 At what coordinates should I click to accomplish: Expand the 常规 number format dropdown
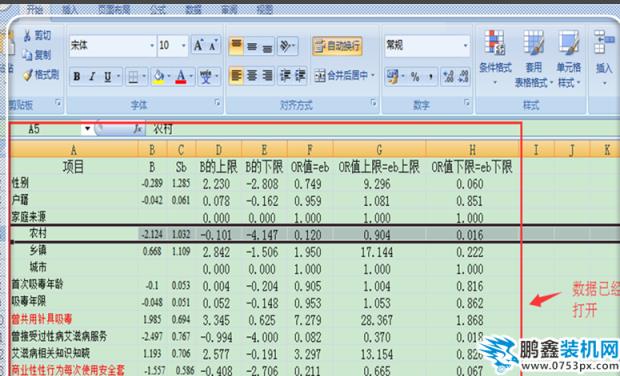(465, 46)
